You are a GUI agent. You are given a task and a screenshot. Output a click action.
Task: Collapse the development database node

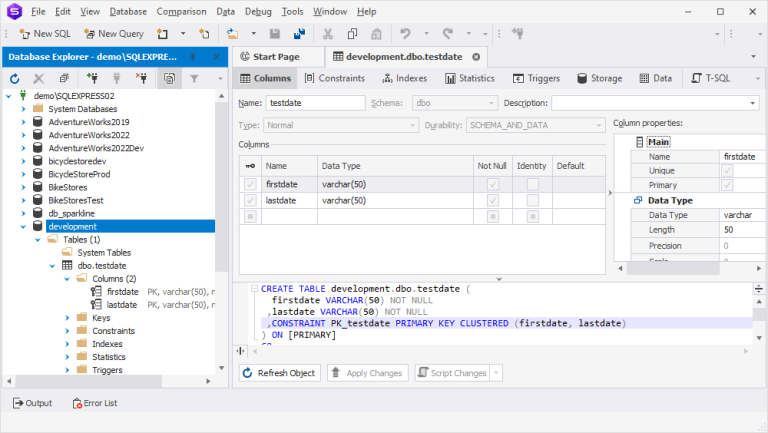pyautogui.click(x=23, y=226)
